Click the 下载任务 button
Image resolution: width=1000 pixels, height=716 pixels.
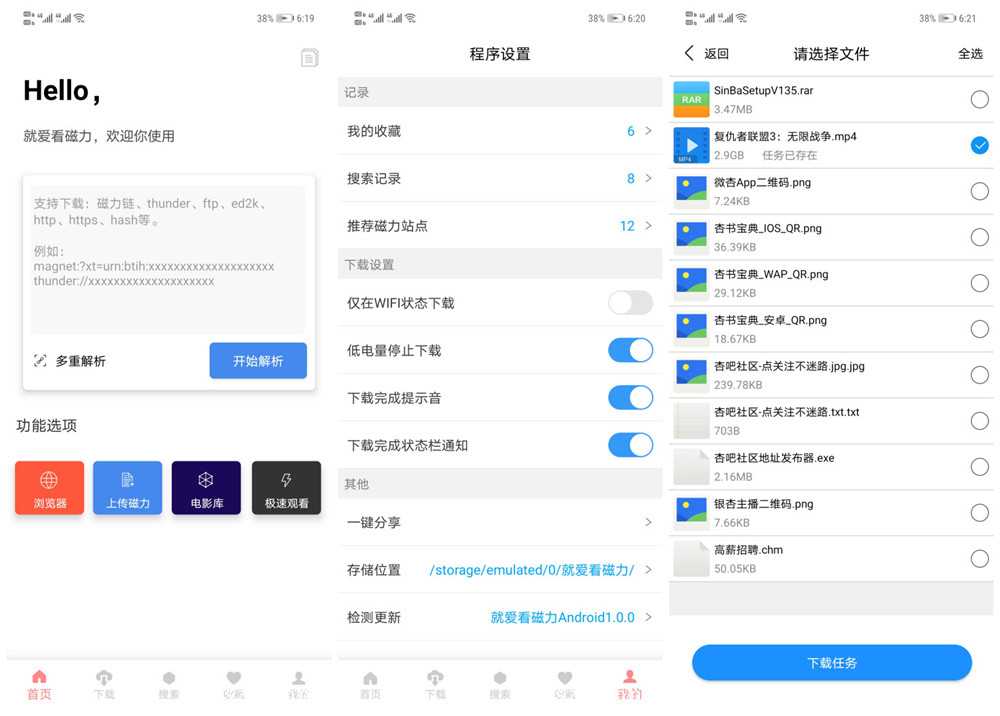pyautogui.click(x=832, y=662)
